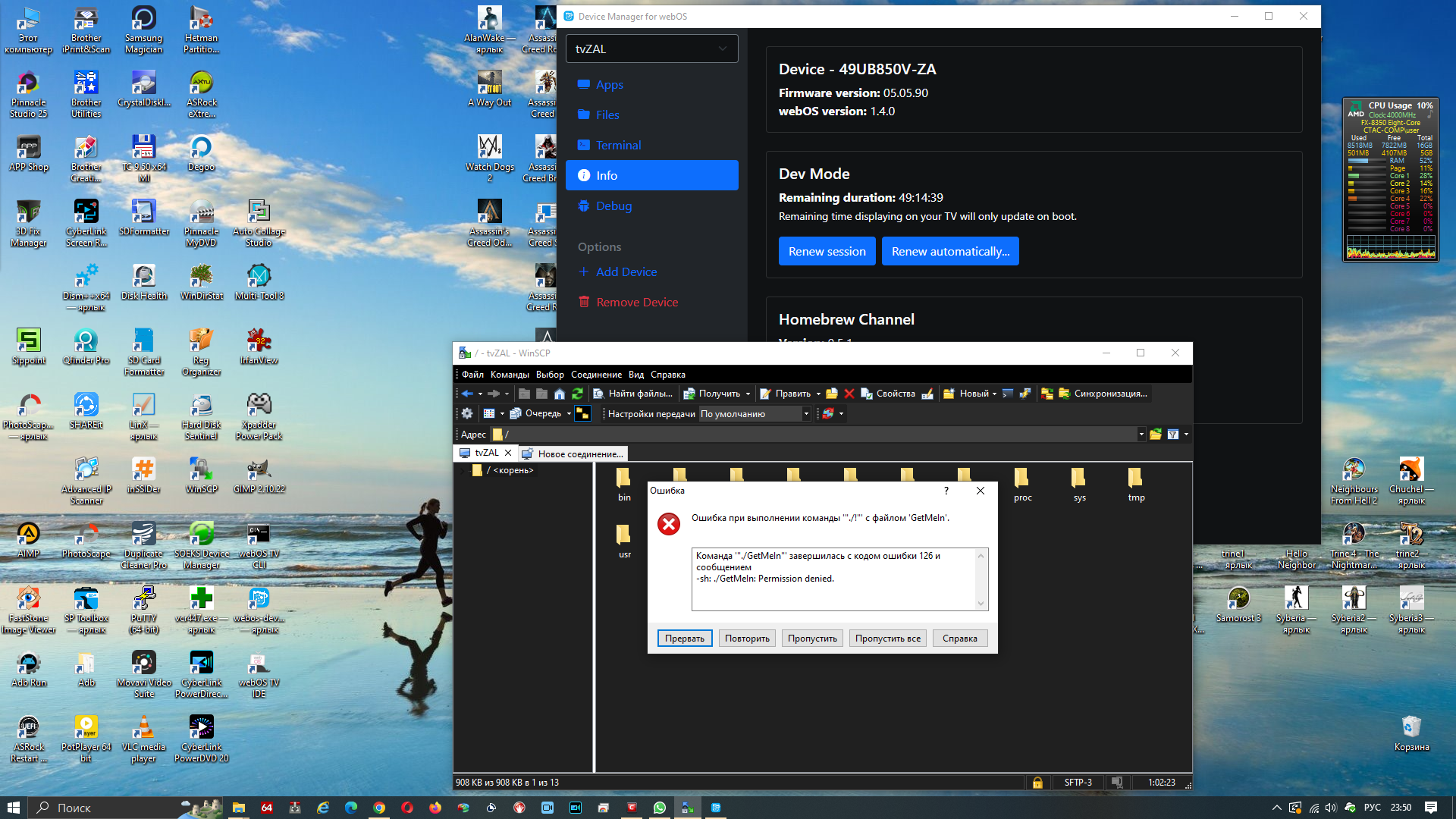Click the filter icon beside address bar
Viewport: 1456px width, 819px height.
click(1173, 435)
